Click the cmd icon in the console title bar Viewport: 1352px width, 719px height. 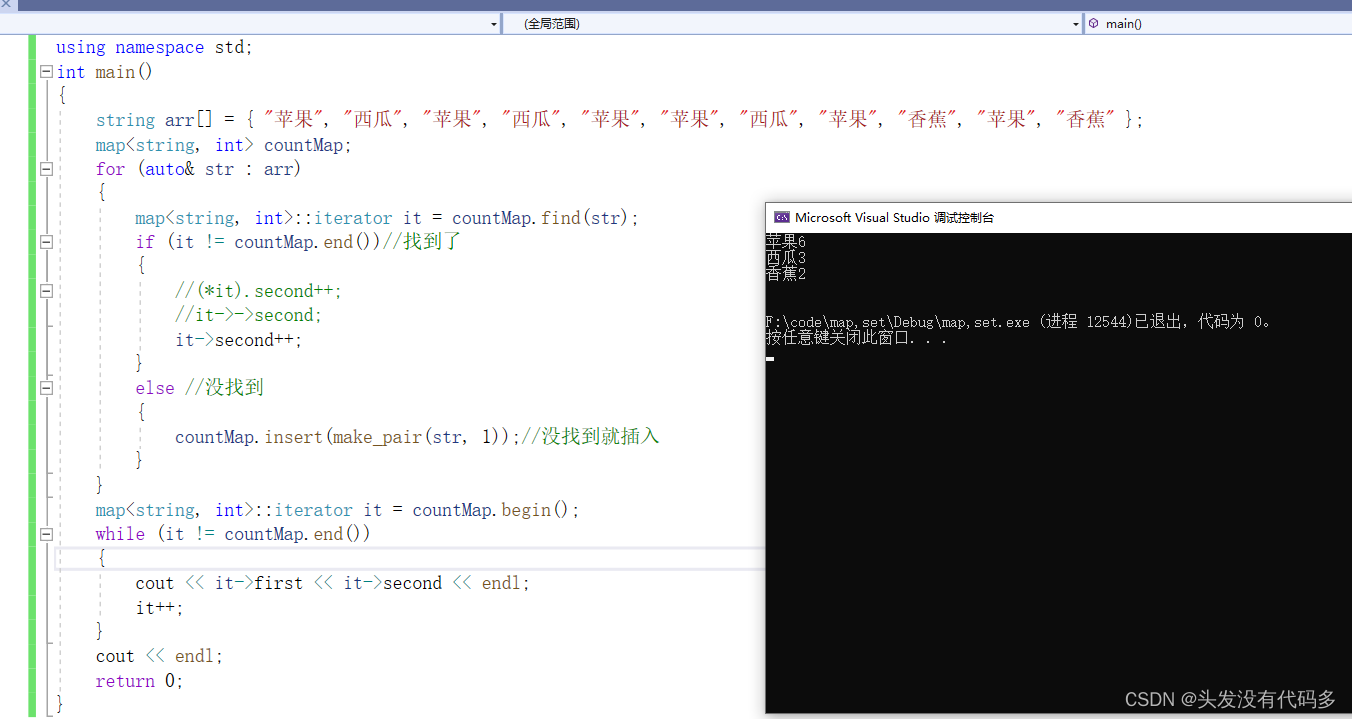(x=781, y=217)
